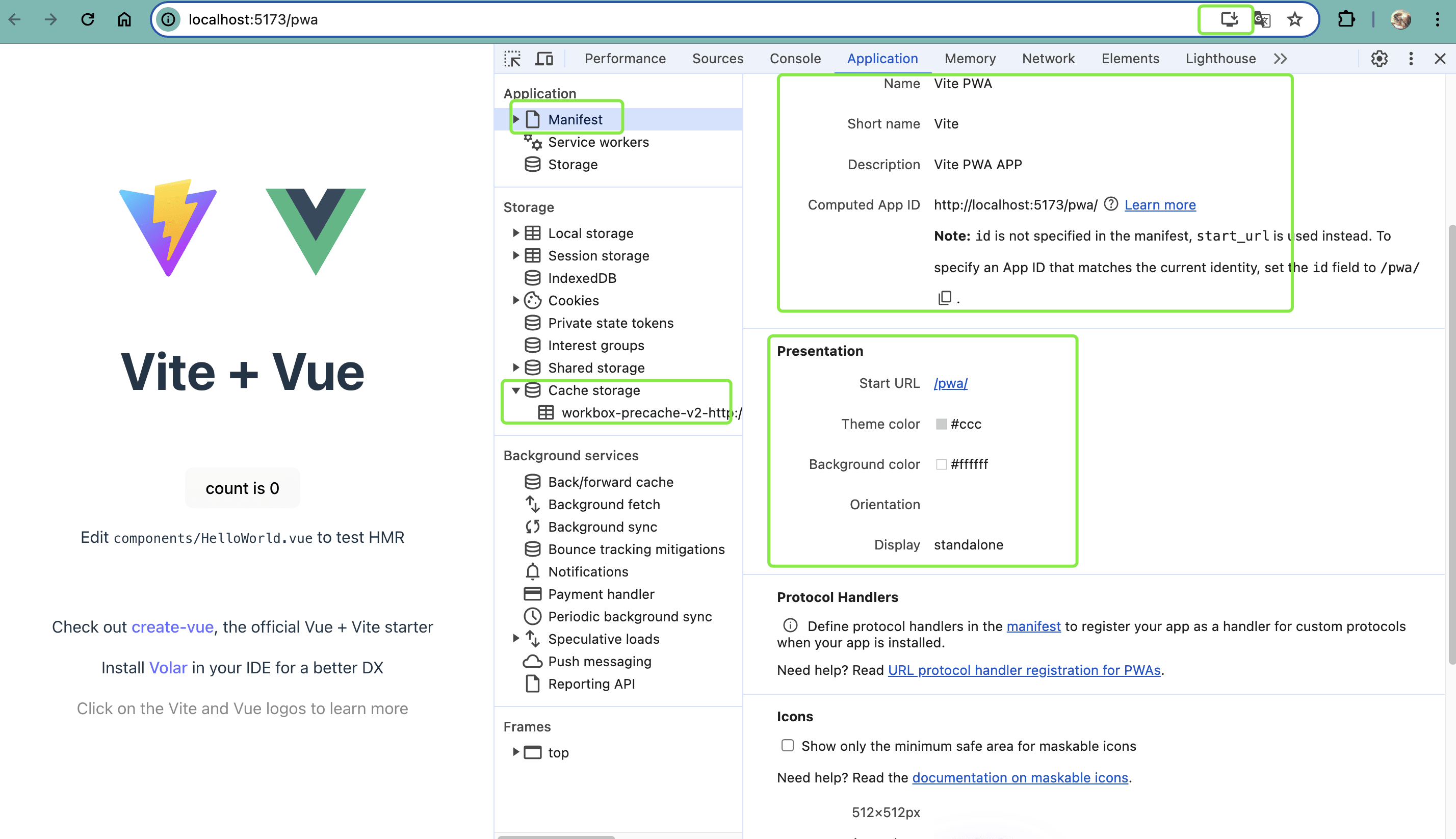The height and width of the screenshot is (839, 1456).
Task: Open Back/forward cache
Action: coord(610,482)
